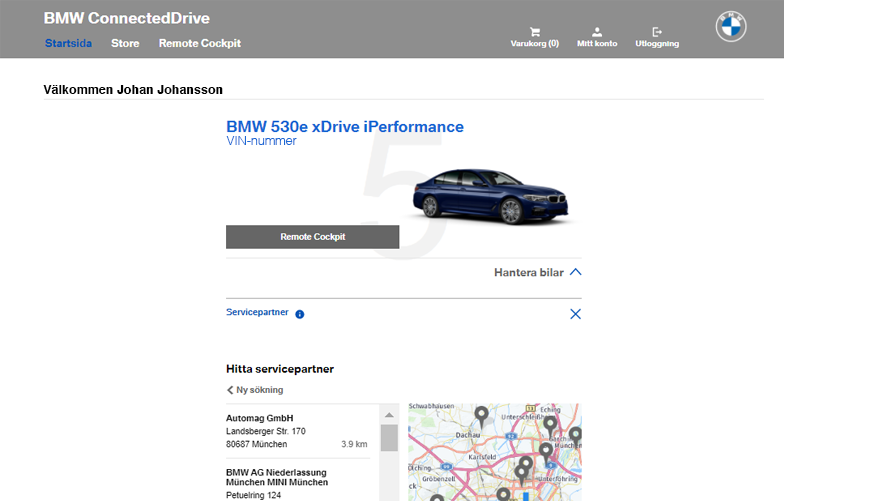Open Mitt konto account icon

pos(597,32)
